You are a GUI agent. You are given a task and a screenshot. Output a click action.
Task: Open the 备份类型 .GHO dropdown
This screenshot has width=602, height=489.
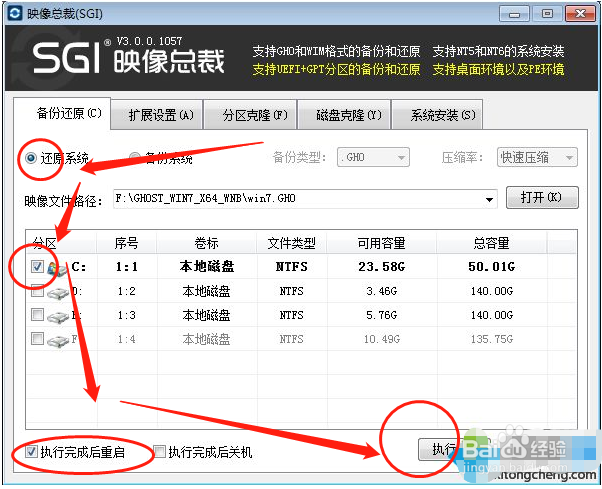pos(373,157)
